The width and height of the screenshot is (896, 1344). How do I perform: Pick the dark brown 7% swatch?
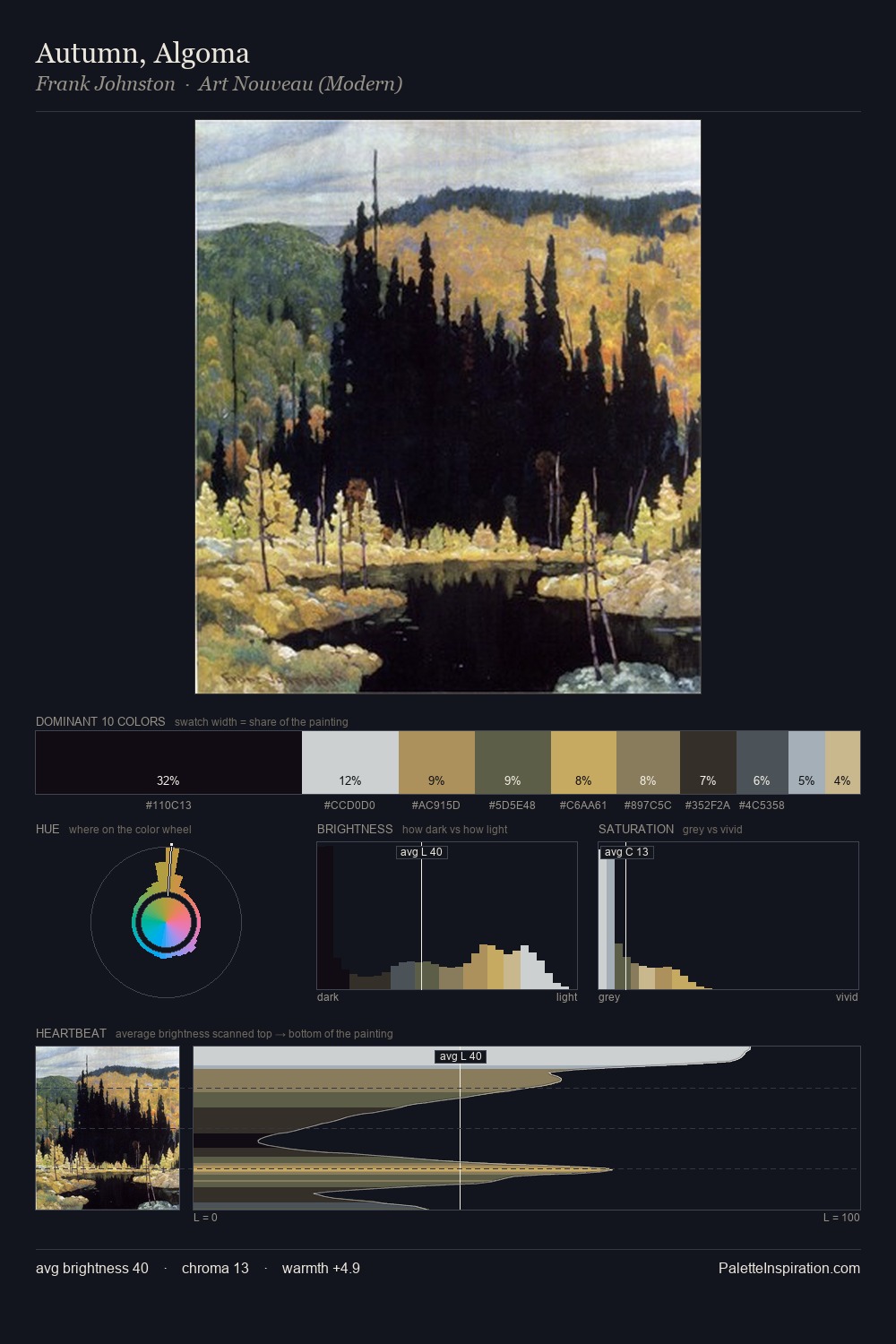(708, 762)
